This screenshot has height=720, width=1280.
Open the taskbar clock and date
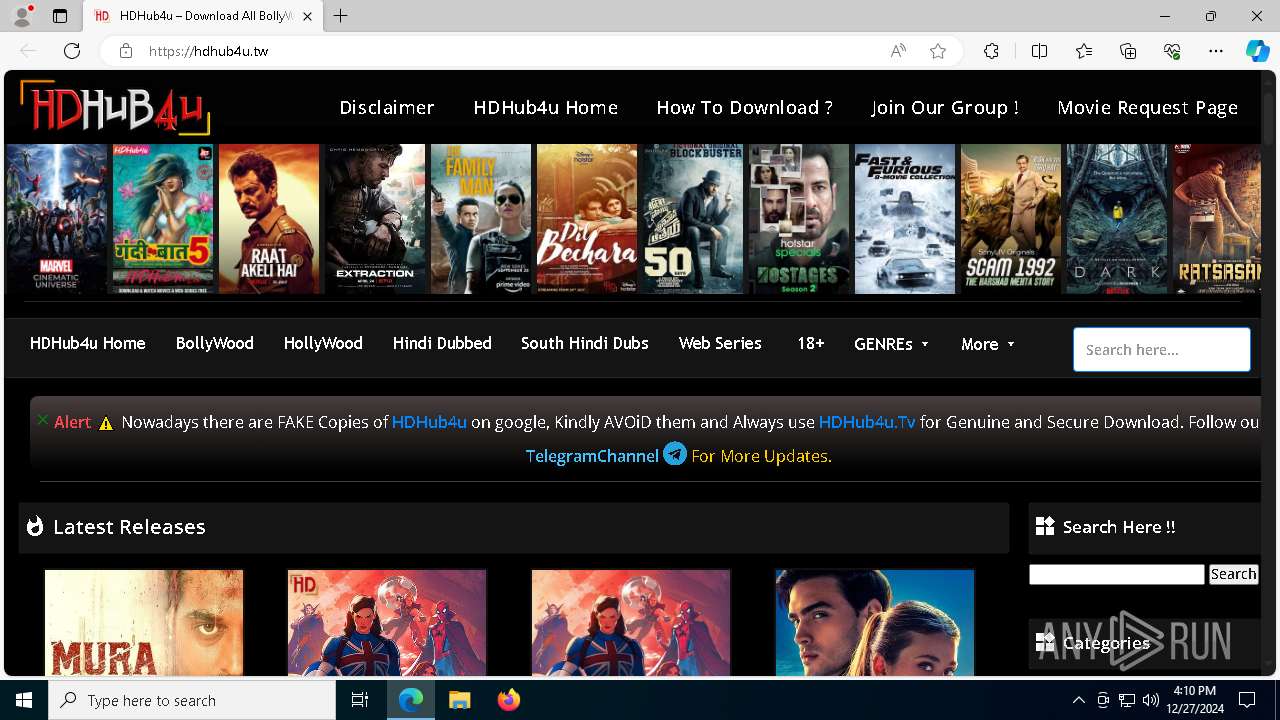click(x=1194, y=700)
